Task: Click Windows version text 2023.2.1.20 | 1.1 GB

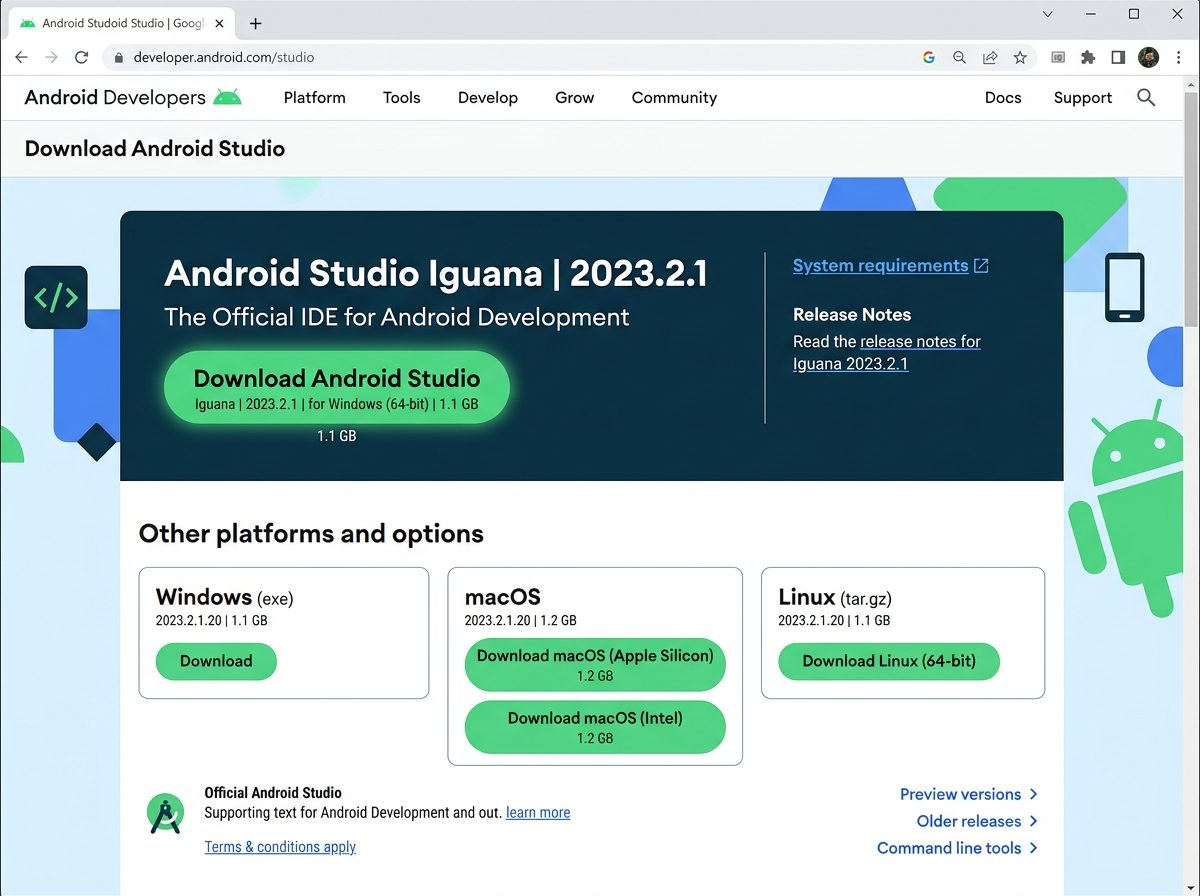Action: tap(212, 620)
